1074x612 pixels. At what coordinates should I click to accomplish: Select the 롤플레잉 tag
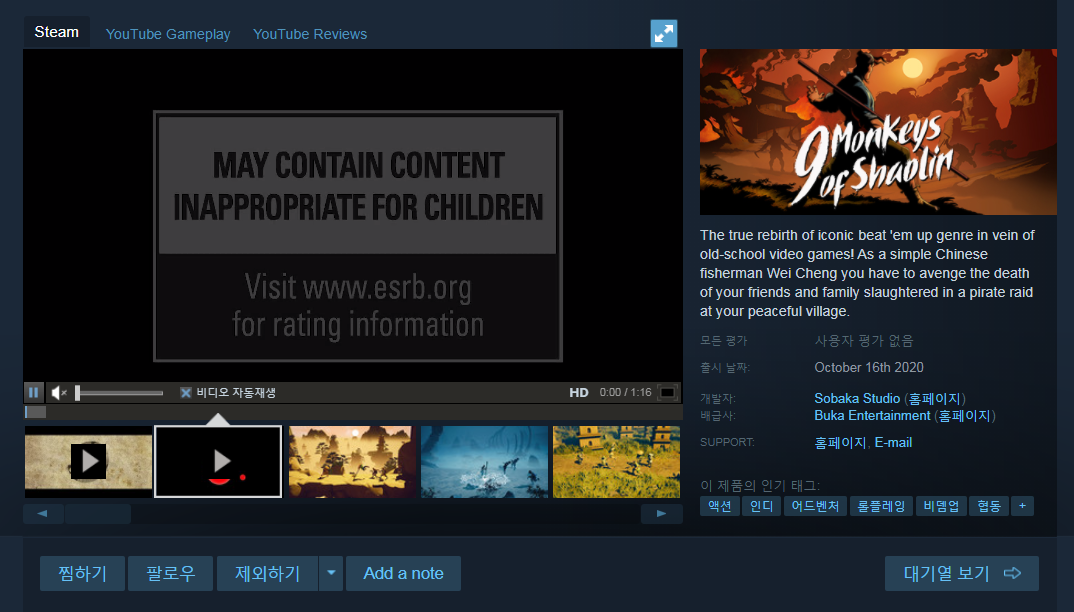882,506
